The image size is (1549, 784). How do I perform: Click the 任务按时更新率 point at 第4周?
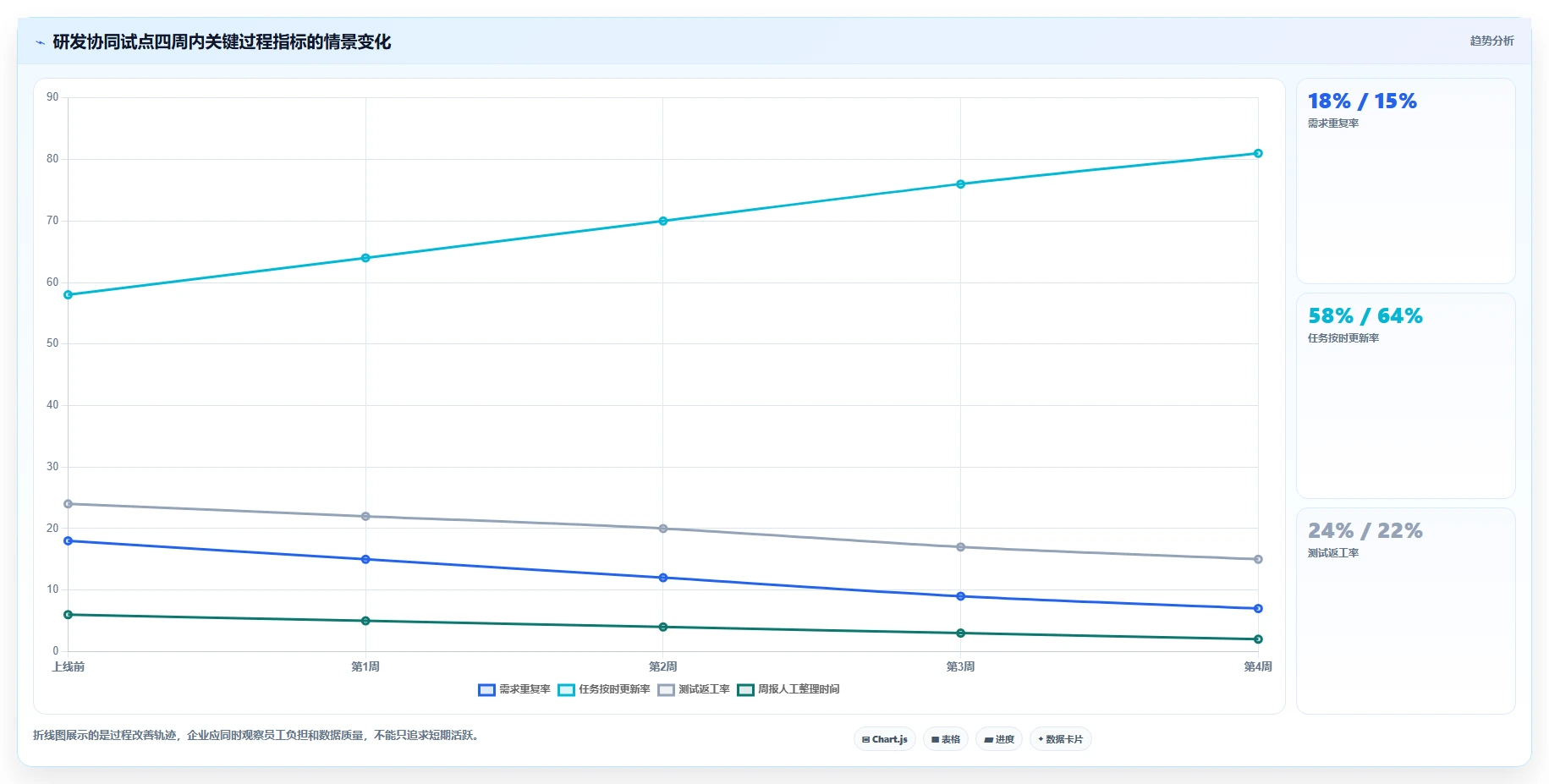pyautogui.click(x=1258, y=153)
